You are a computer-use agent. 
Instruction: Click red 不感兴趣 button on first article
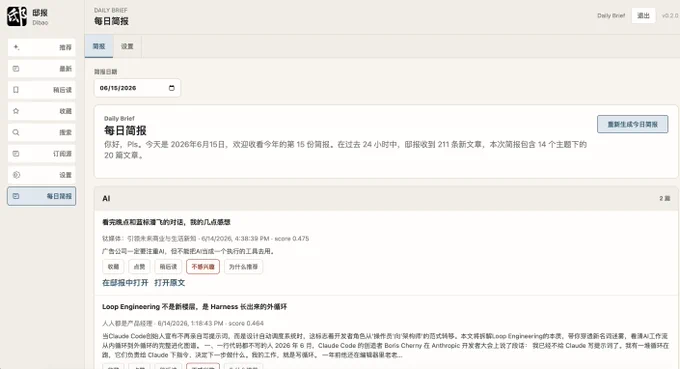click(x=203, y=267)
